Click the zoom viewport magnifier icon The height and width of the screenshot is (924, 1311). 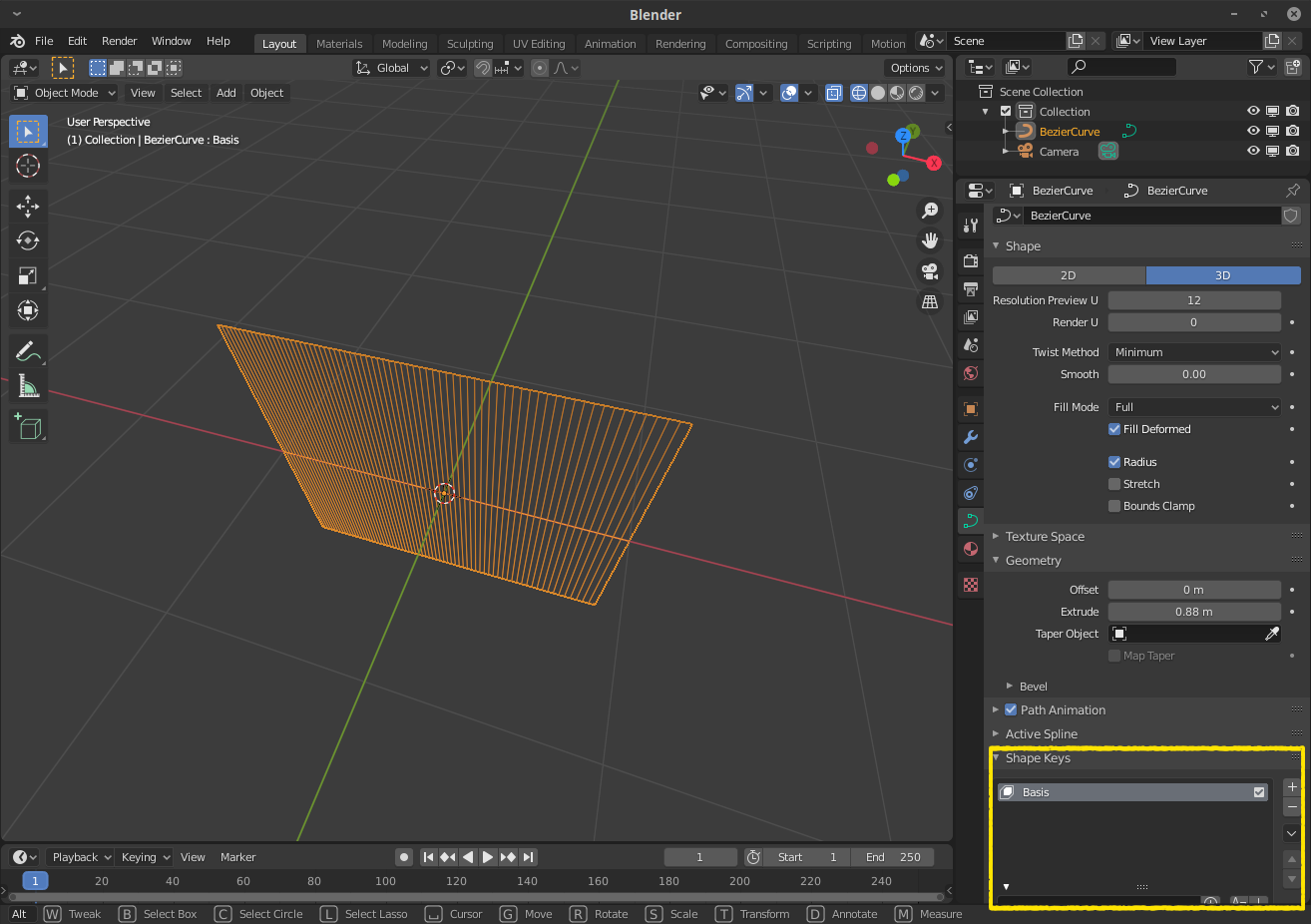click(930, 211)
